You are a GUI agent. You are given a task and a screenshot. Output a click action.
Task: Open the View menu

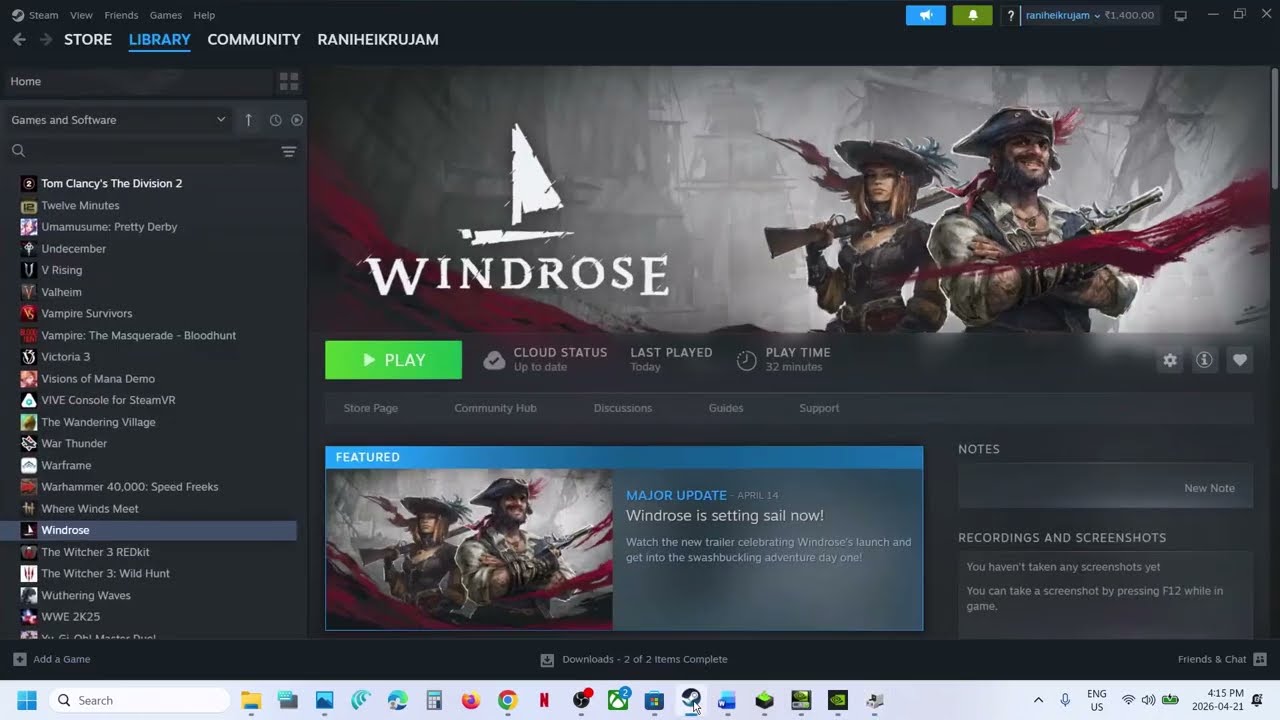tap(82, 15)
